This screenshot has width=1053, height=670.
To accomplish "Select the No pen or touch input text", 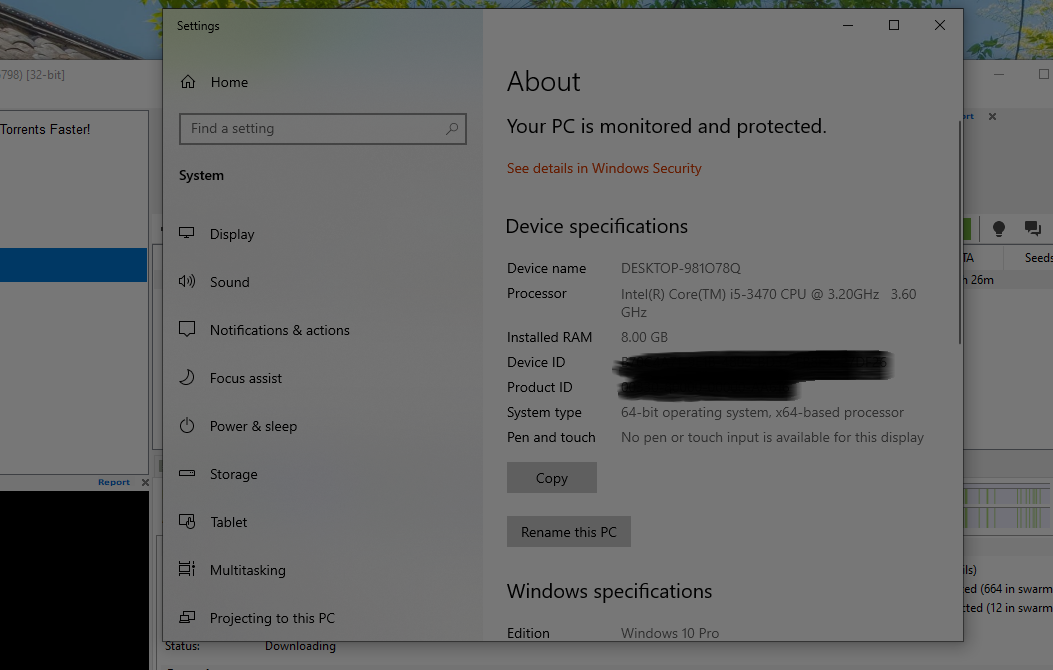I will (x=772, y=437).
